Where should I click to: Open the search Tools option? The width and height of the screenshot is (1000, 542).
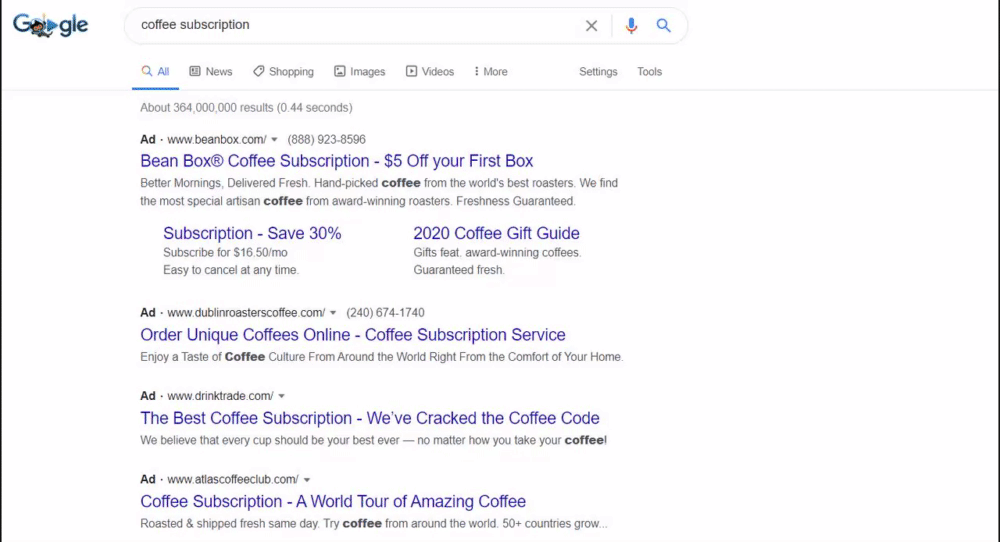(649, 71)
